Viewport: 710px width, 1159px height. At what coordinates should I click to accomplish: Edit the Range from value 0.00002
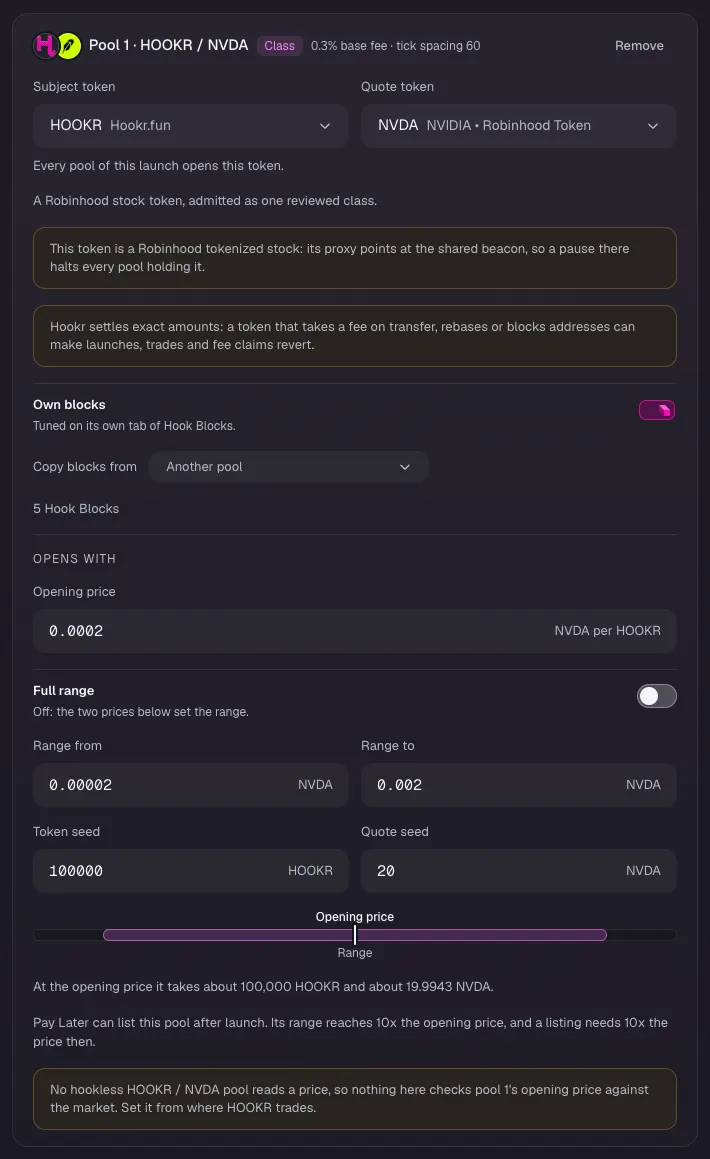pos(191,785)
